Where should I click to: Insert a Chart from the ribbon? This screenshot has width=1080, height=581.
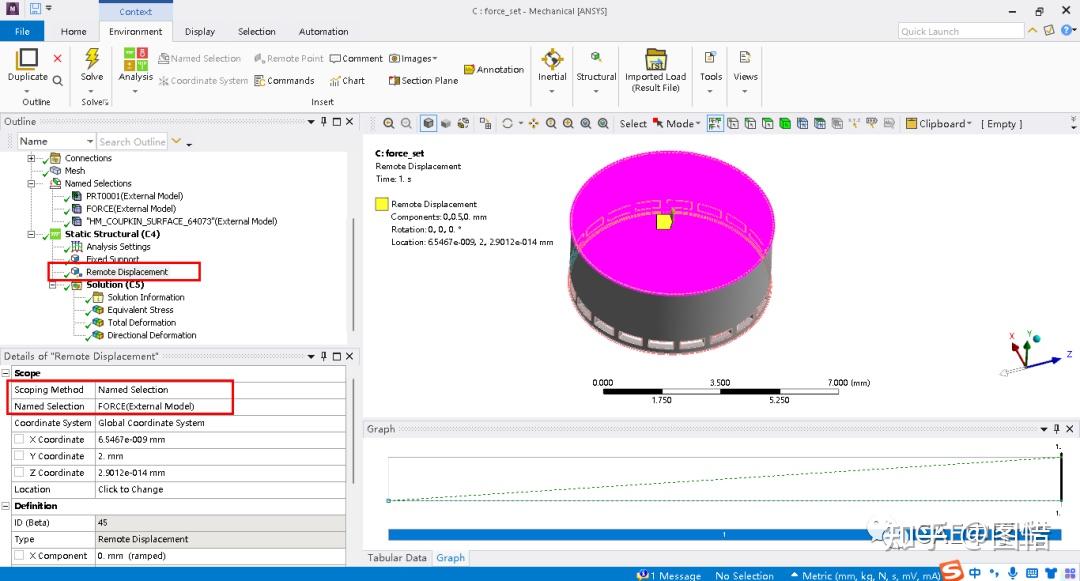[x=346, y=81]
